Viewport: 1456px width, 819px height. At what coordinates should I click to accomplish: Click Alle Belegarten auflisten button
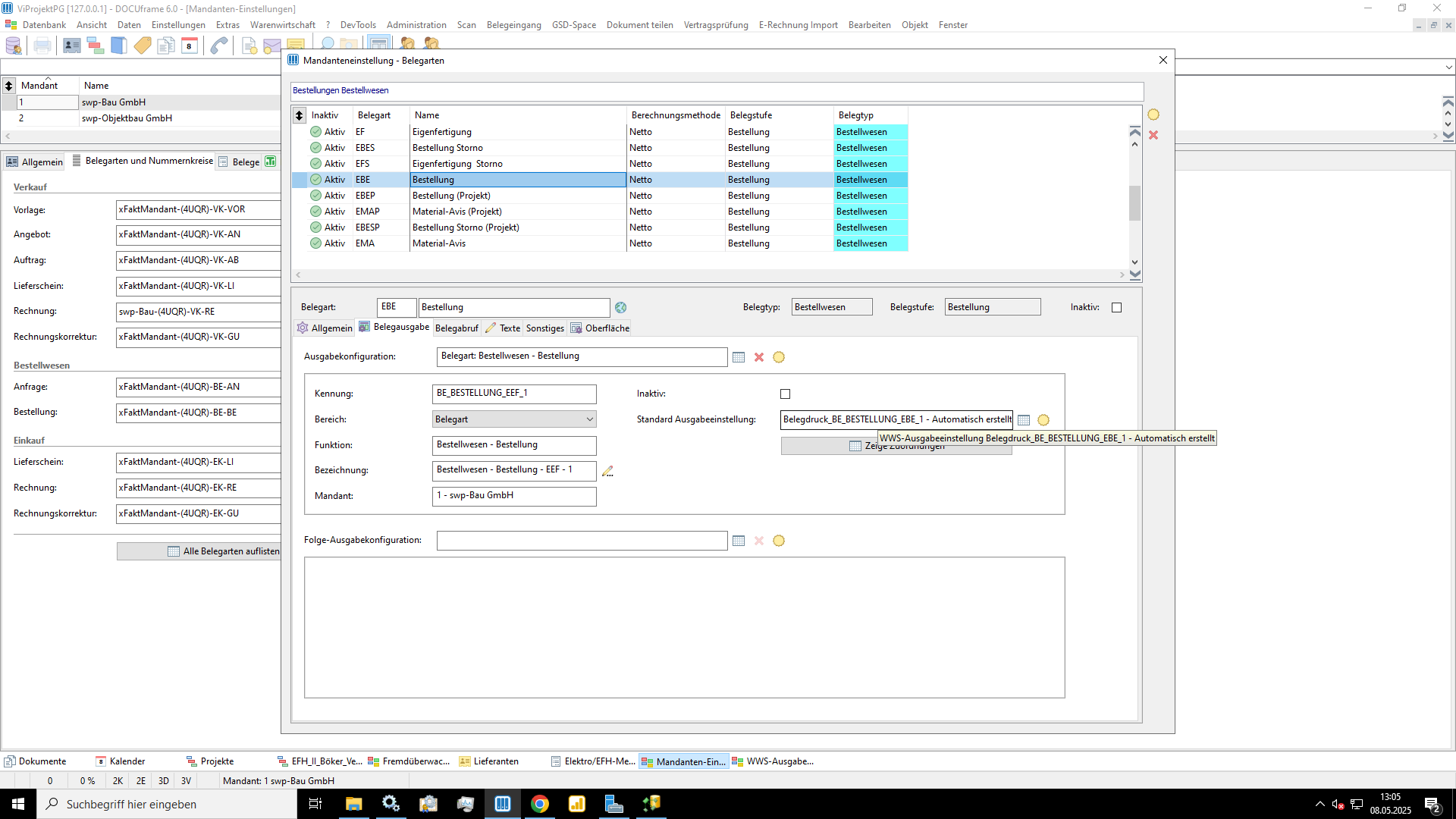(199, 551)
